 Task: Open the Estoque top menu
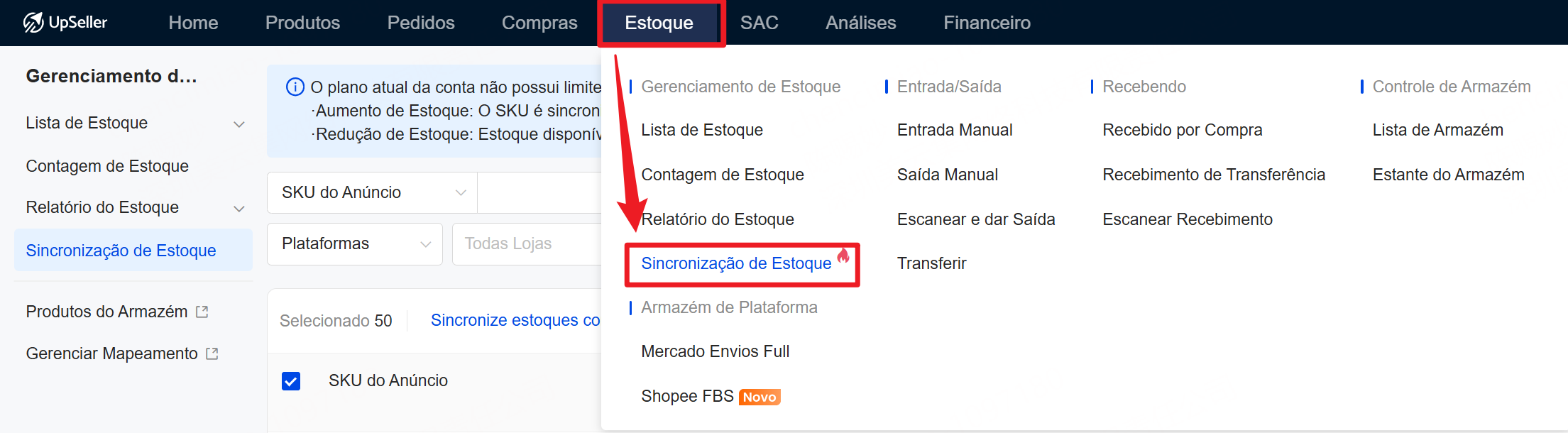659,23
